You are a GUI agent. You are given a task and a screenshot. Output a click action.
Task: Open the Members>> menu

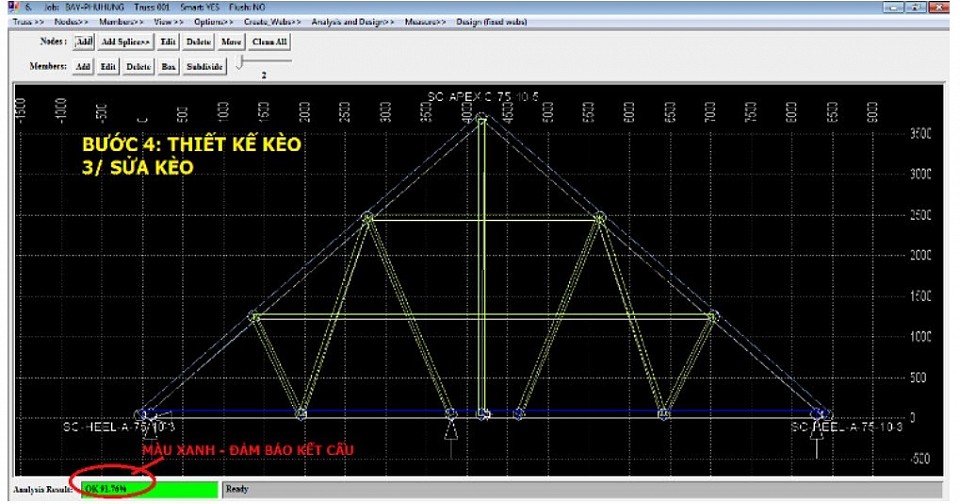tap(119, 20)
